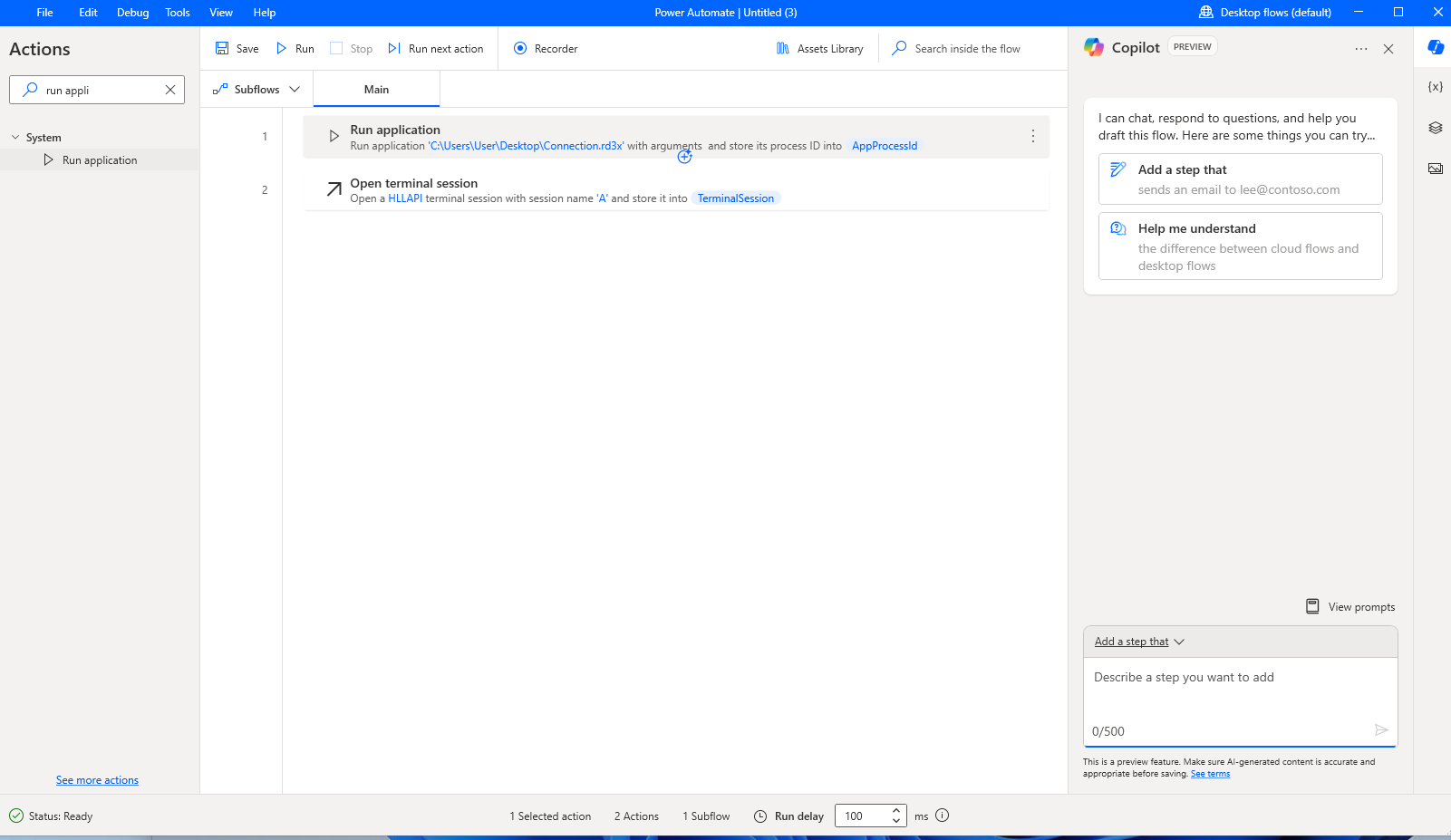
Task: Send the Copilot prompt arrow
Action: [x=1381, y=729]
